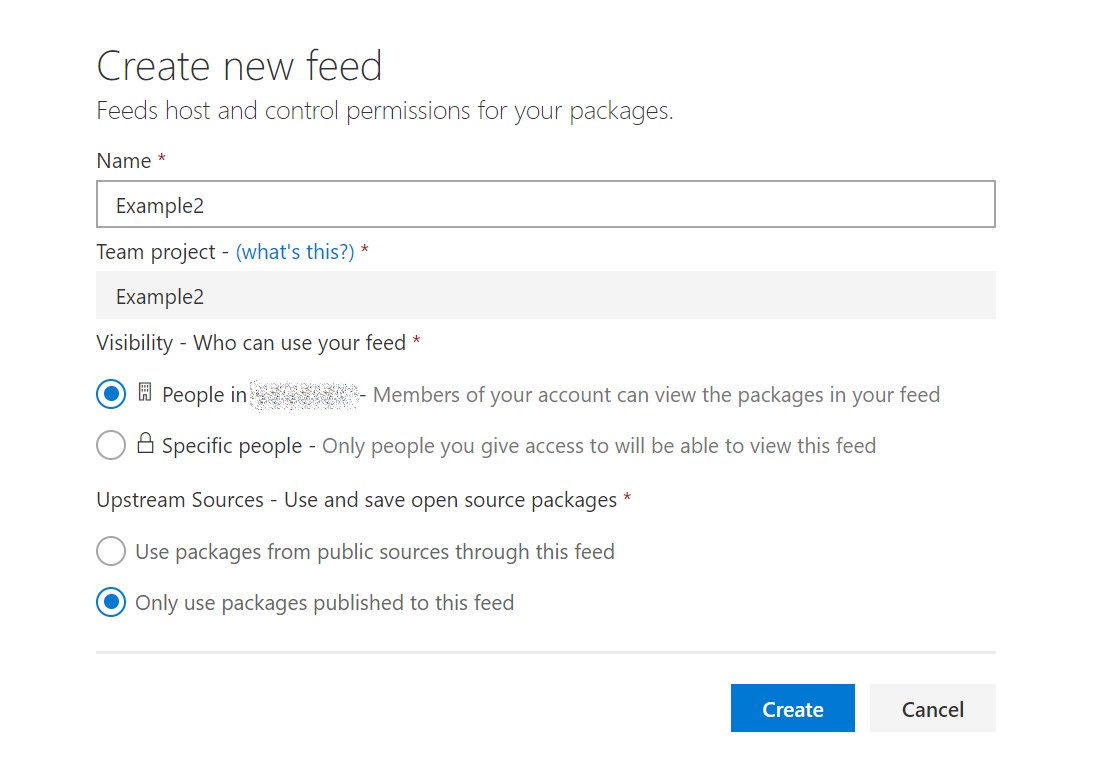Click the Create button

click(793, 708)
